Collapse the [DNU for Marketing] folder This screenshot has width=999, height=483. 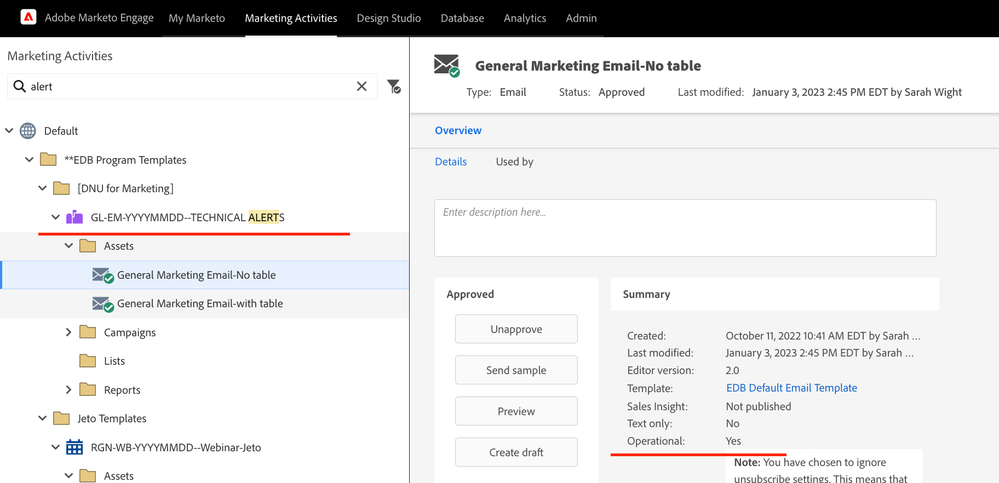[x=42, y=188]
